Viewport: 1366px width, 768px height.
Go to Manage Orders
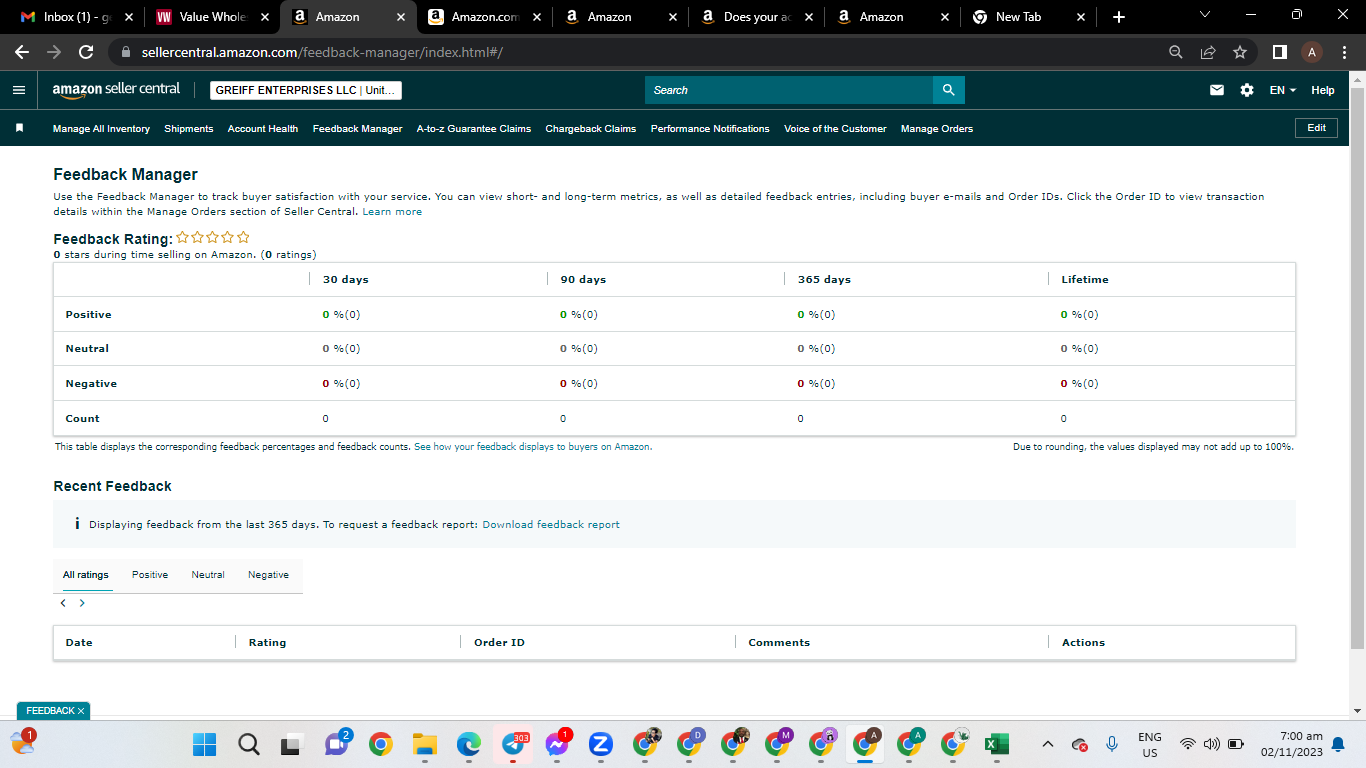coord(937,129)
